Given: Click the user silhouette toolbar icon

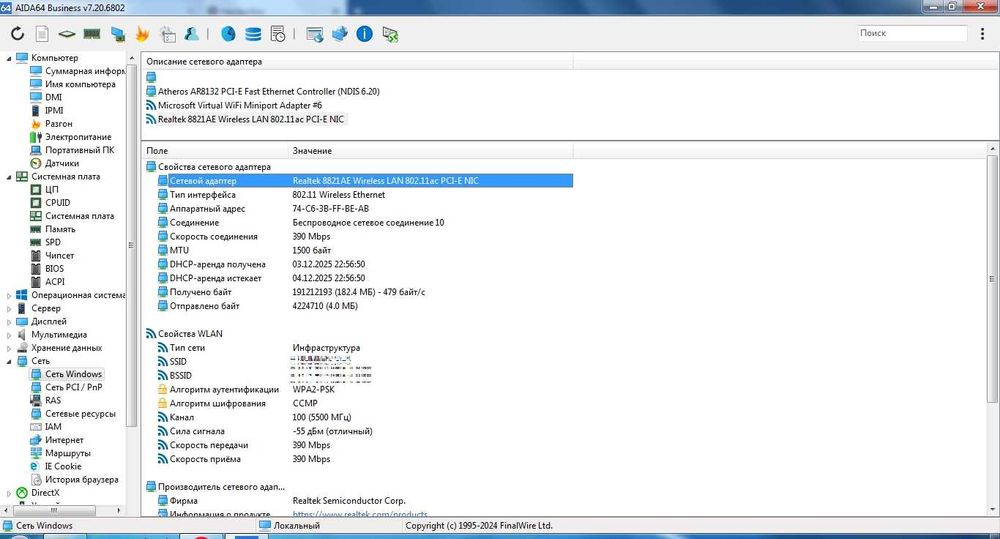Looking at the screenshot, I should pyautogui.click(x=191, y=34).
